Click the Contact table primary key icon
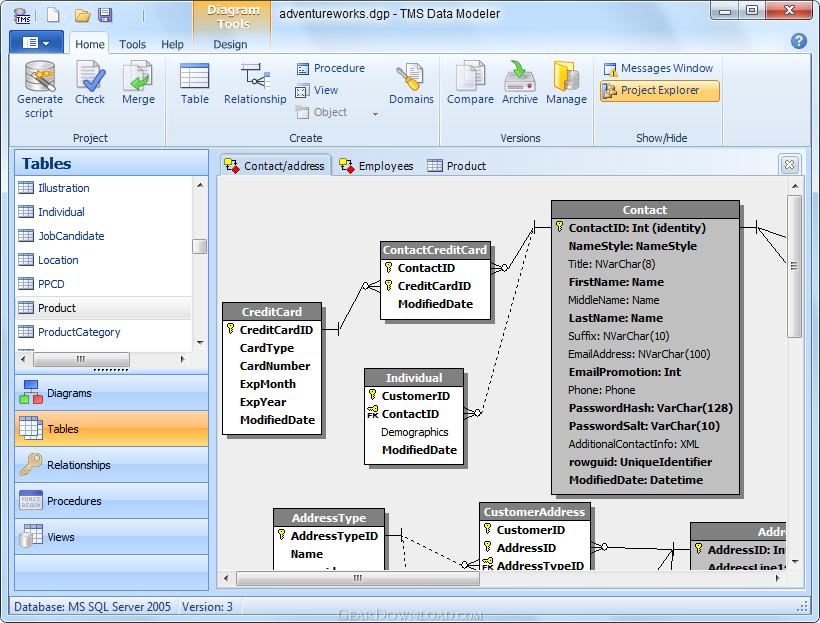The image size is (820, 623). coord(560,226)
